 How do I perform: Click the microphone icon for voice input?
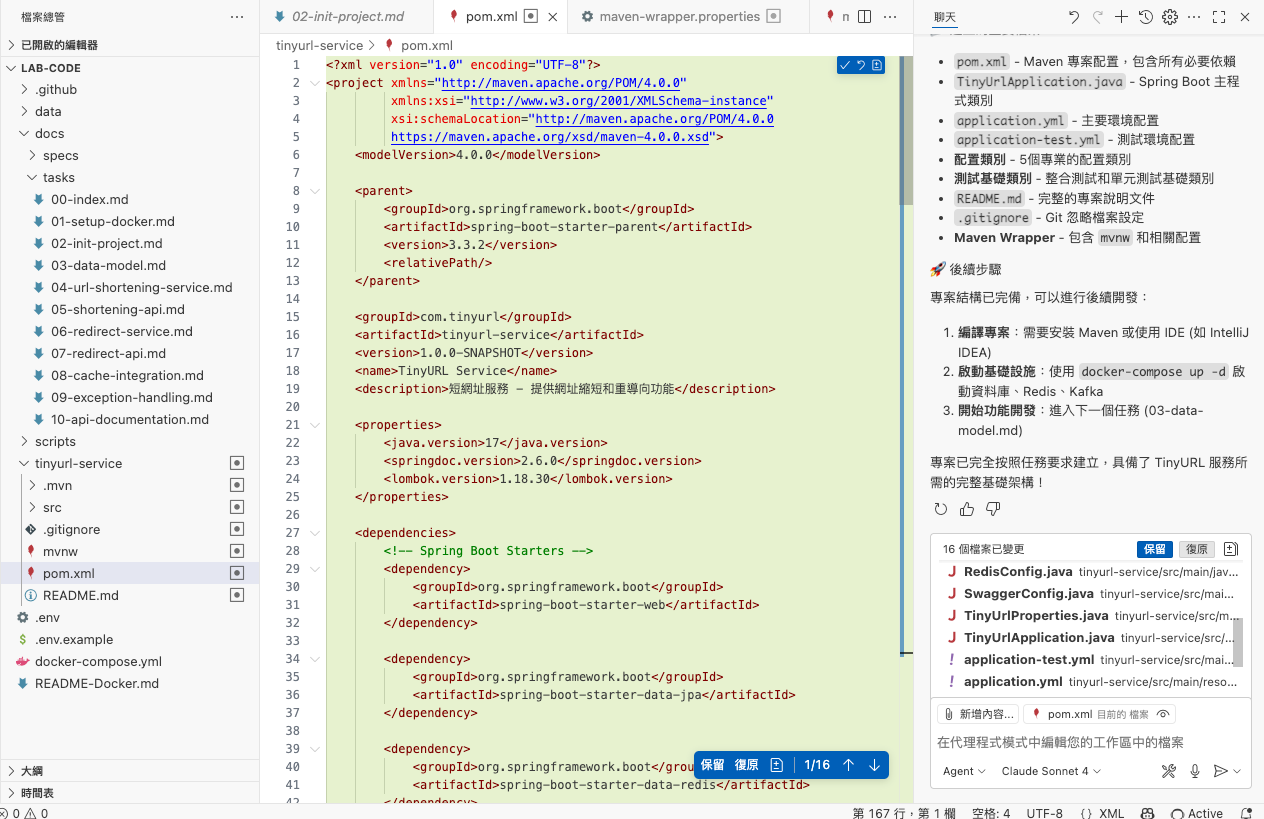point(1194,771)
